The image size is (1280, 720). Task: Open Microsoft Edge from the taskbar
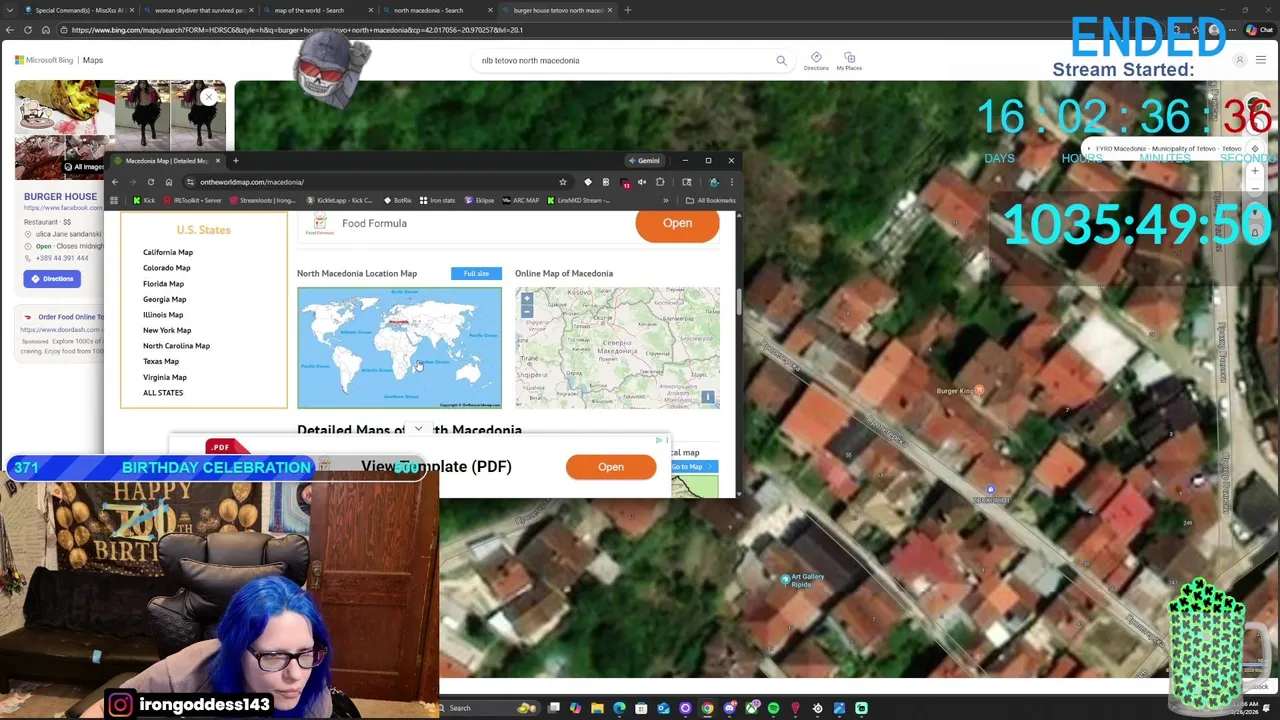pyautogui.click(x=619, y=708)
